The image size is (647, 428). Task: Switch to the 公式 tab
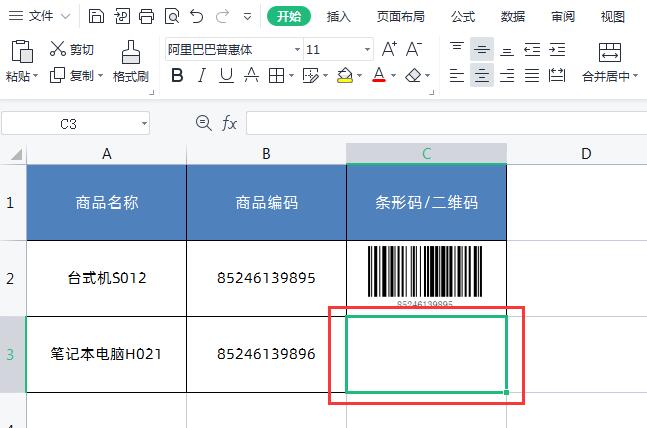tap(463, 17)
